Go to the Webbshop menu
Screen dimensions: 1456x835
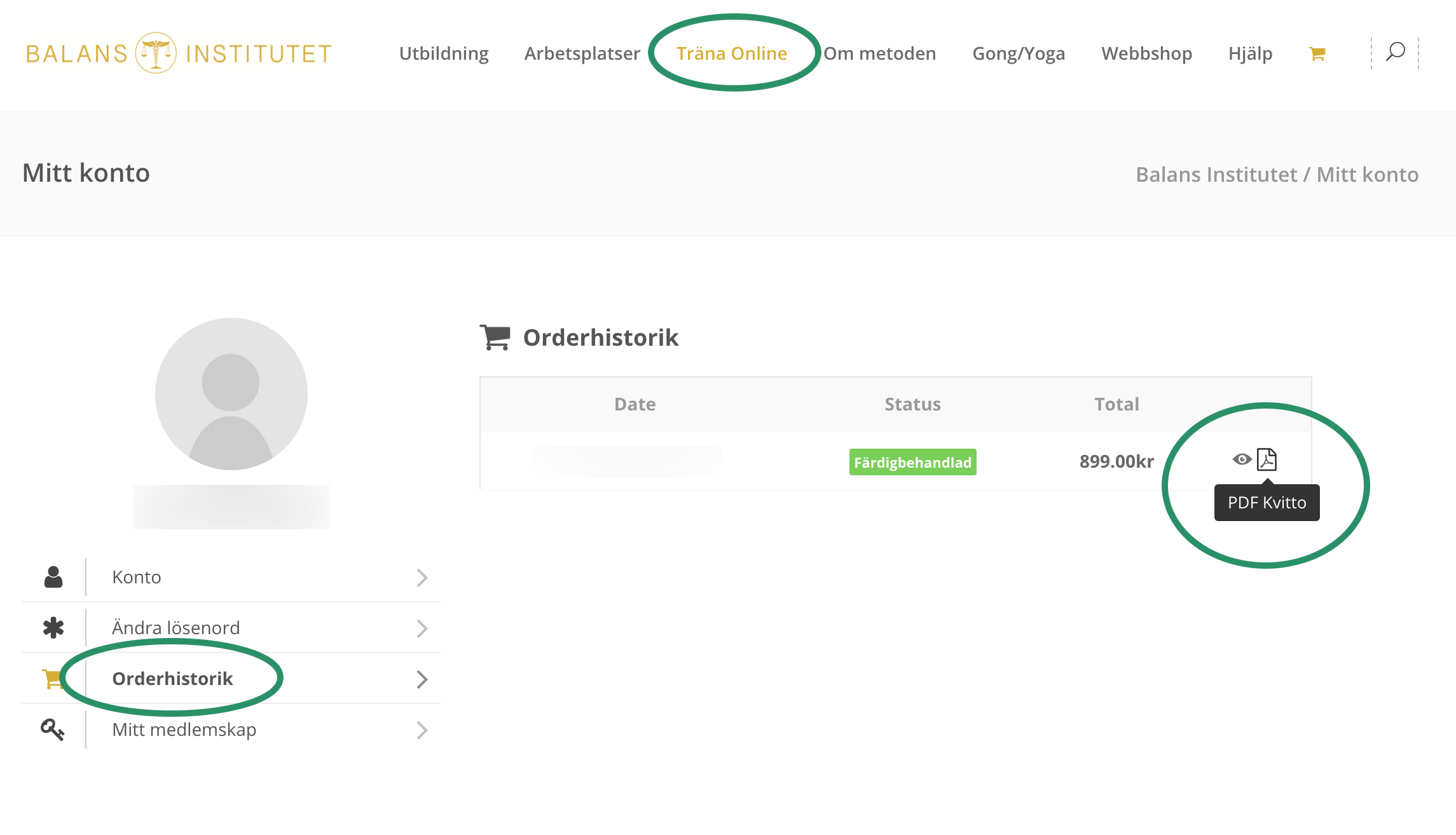pos(1146,53)
